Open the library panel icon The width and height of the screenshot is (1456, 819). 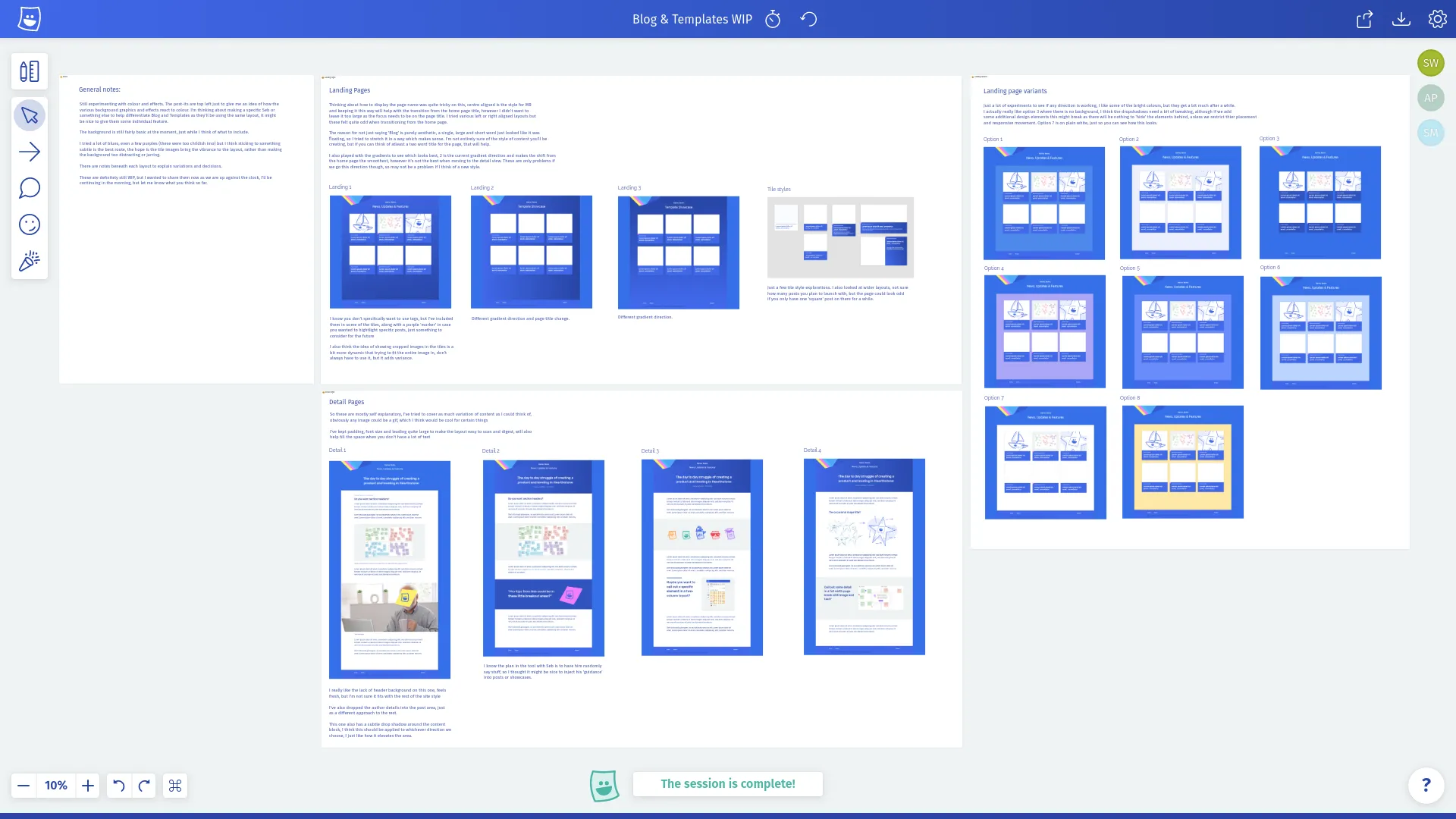tap(30, 71)
